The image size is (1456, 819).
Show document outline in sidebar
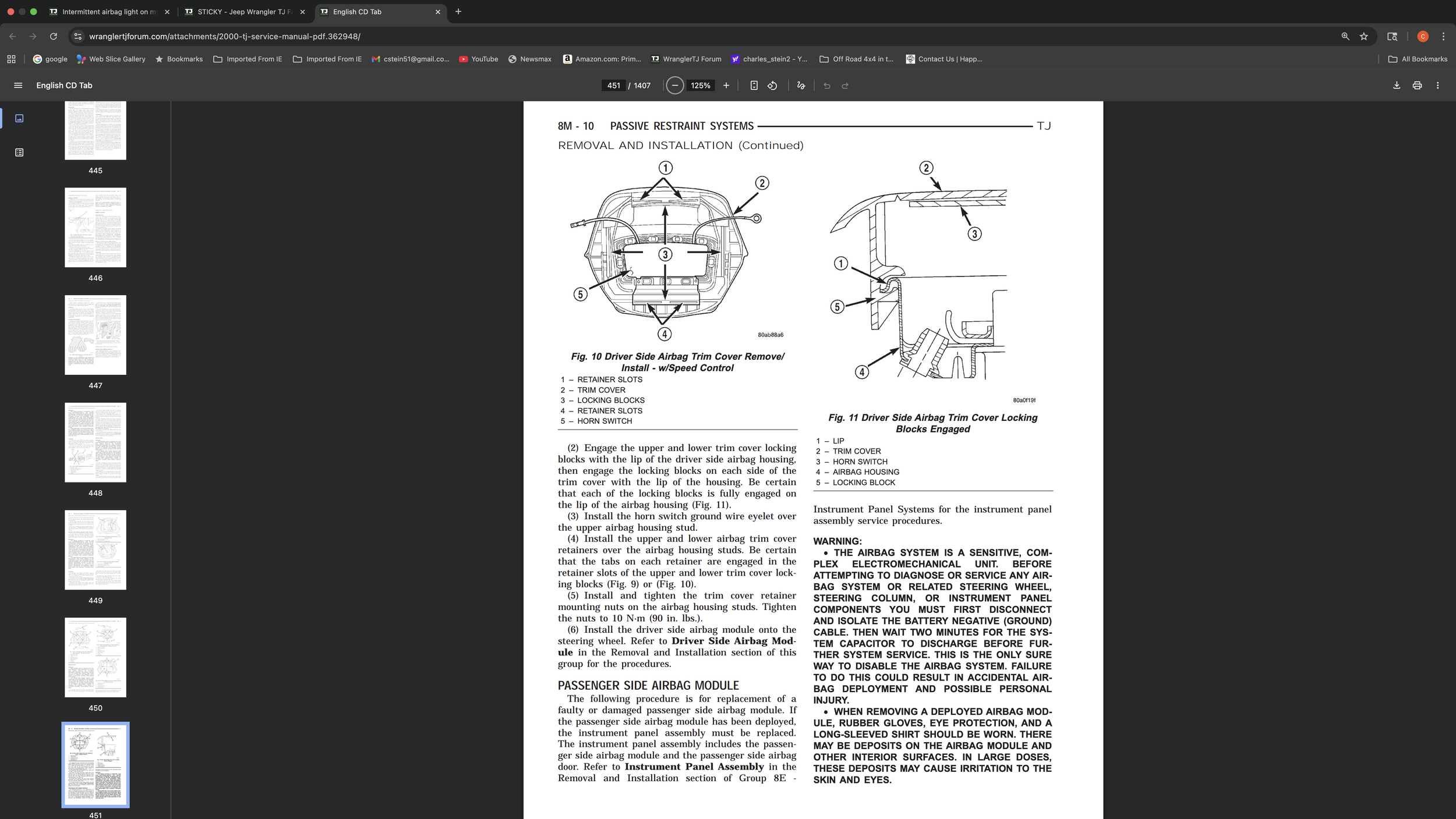point(19,153)
